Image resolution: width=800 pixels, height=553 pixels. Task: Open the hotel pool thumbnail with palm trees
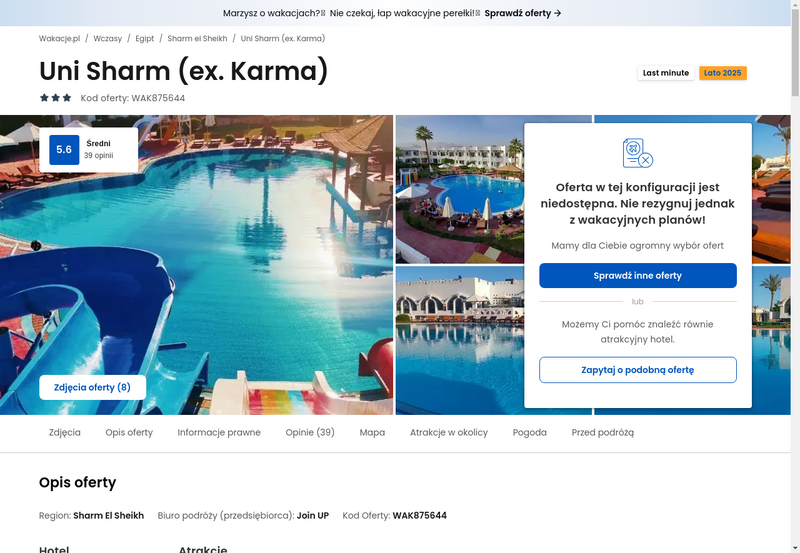[x=460, y=189]
